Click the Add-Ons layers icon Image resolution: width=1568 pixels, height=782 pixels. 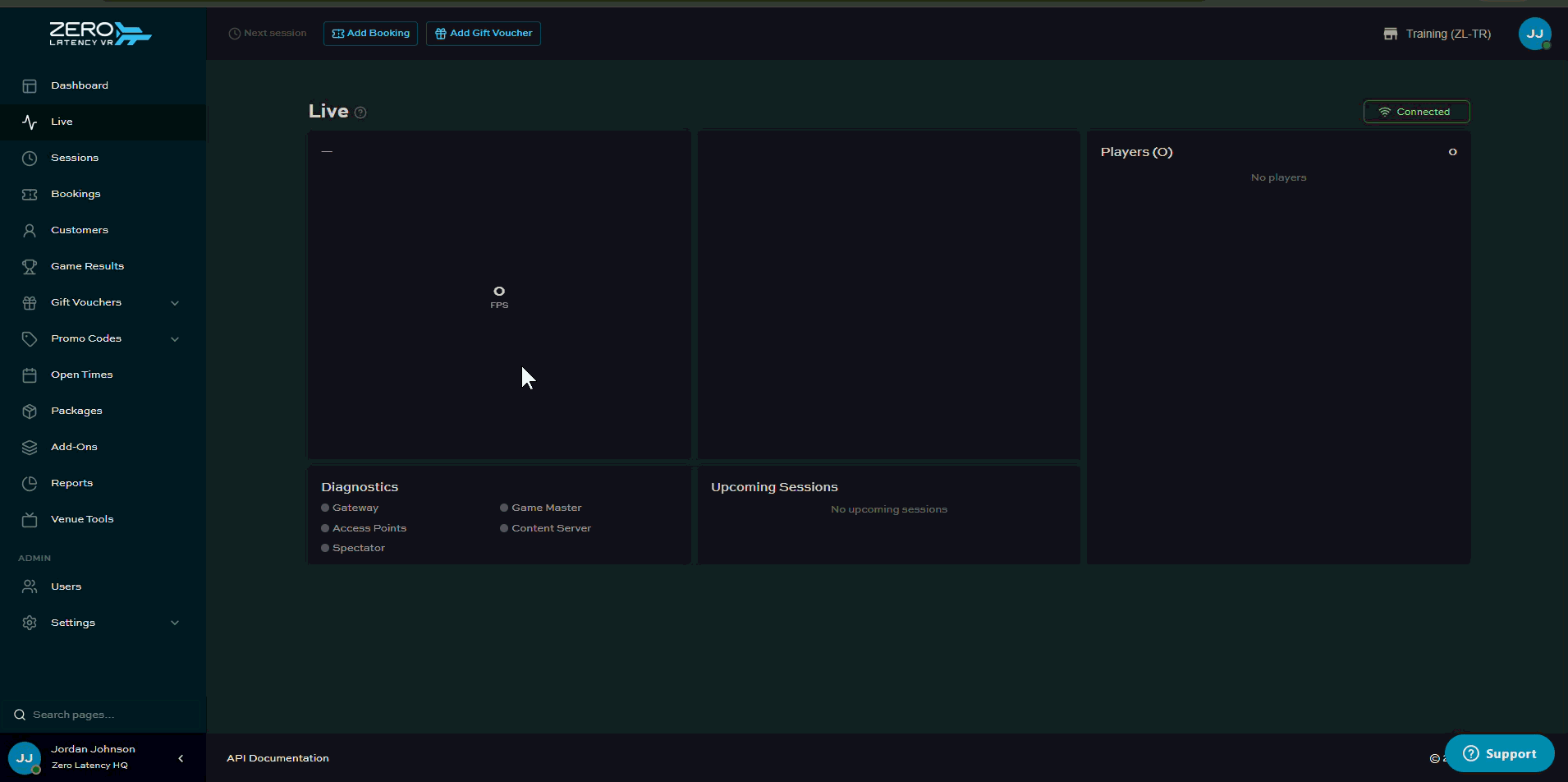coord(30,447)
